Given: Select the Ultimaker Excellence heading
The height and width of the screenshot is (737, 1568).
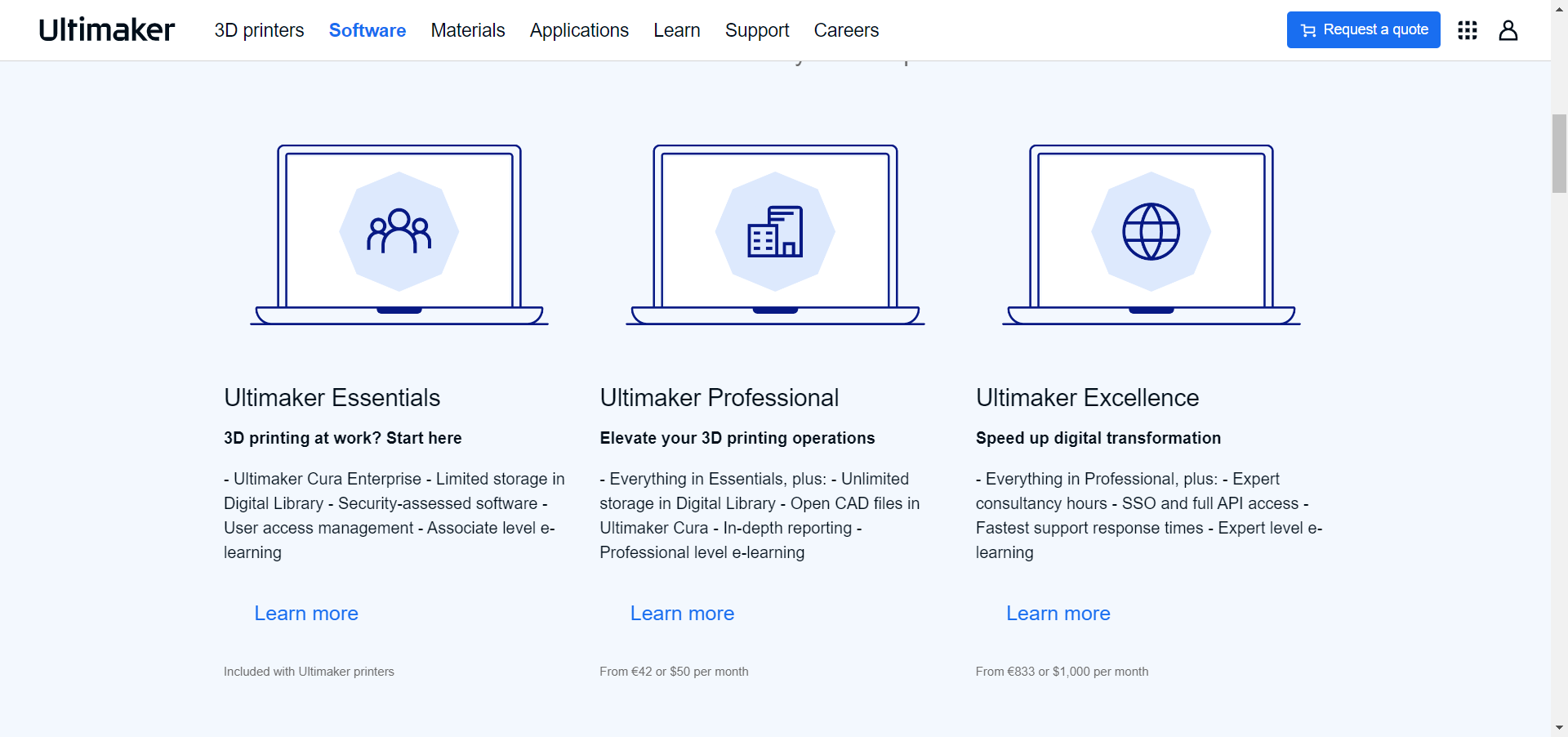Looking at the screenshot, I should (1088, 398).
